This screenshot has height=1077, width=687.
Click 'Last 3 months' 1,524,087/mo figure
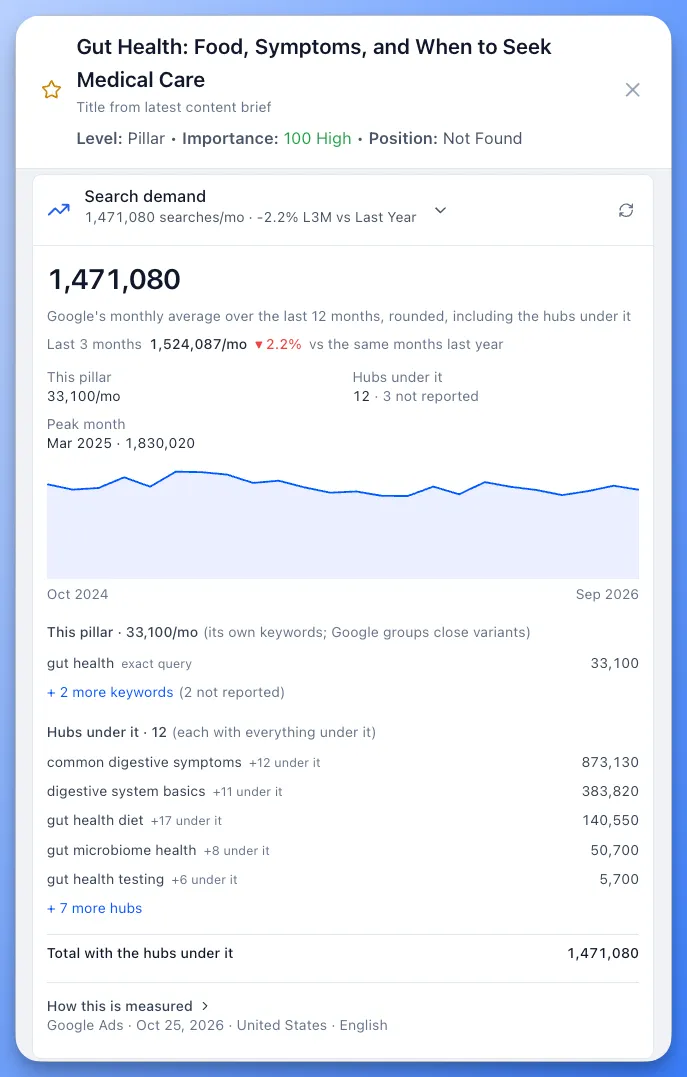point(199,344)
